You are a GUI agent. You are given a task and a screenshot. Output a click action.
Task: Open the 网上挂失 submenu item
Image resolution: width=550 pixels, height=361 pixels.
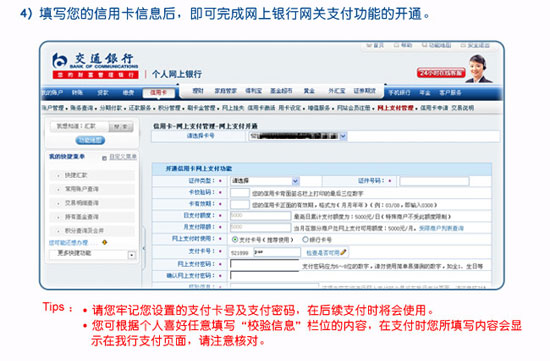tap(233, 108)
